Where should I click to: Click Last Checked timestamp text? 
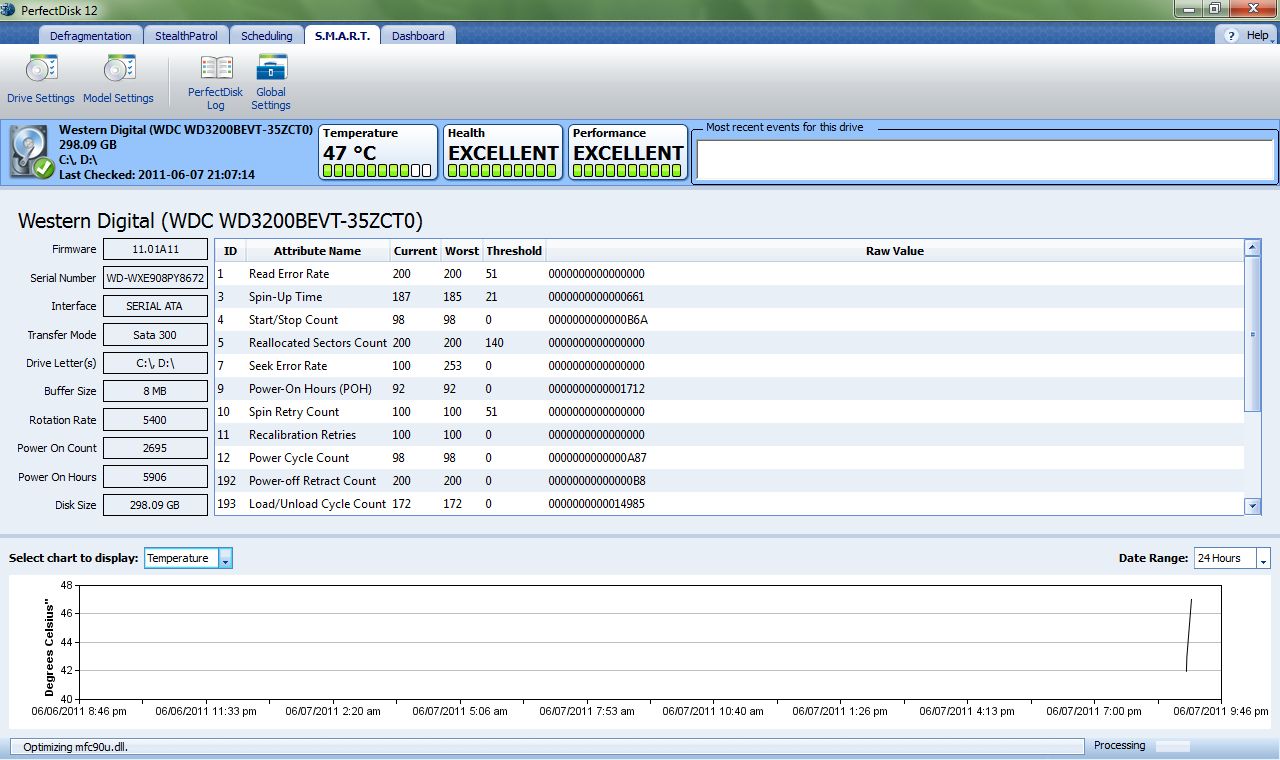pyautogui.click(x=157, y=174)
